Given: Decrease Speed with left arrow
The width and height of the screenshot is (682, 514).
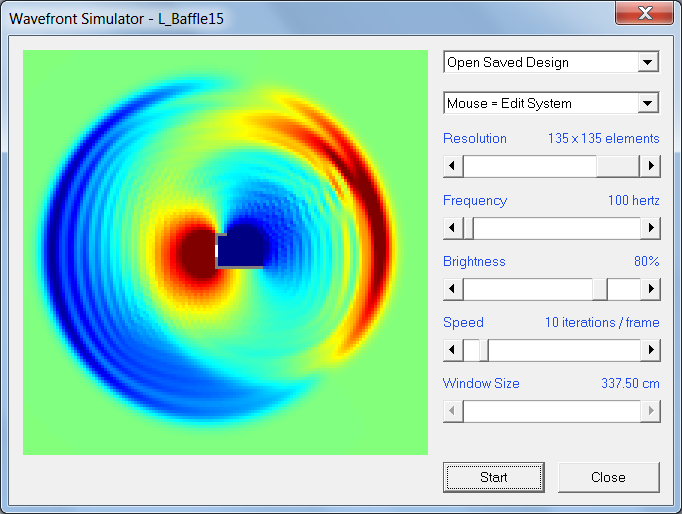Looking at the screenshot, I should click(x=453, y=350).
